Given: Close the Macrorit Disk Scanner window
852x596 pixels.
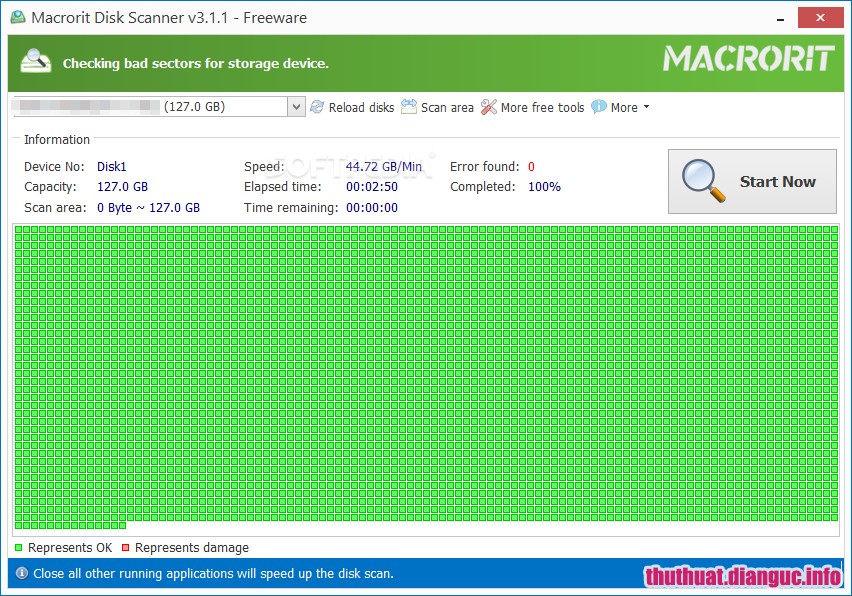Looking at the screenshot, I should click(820, 18).
